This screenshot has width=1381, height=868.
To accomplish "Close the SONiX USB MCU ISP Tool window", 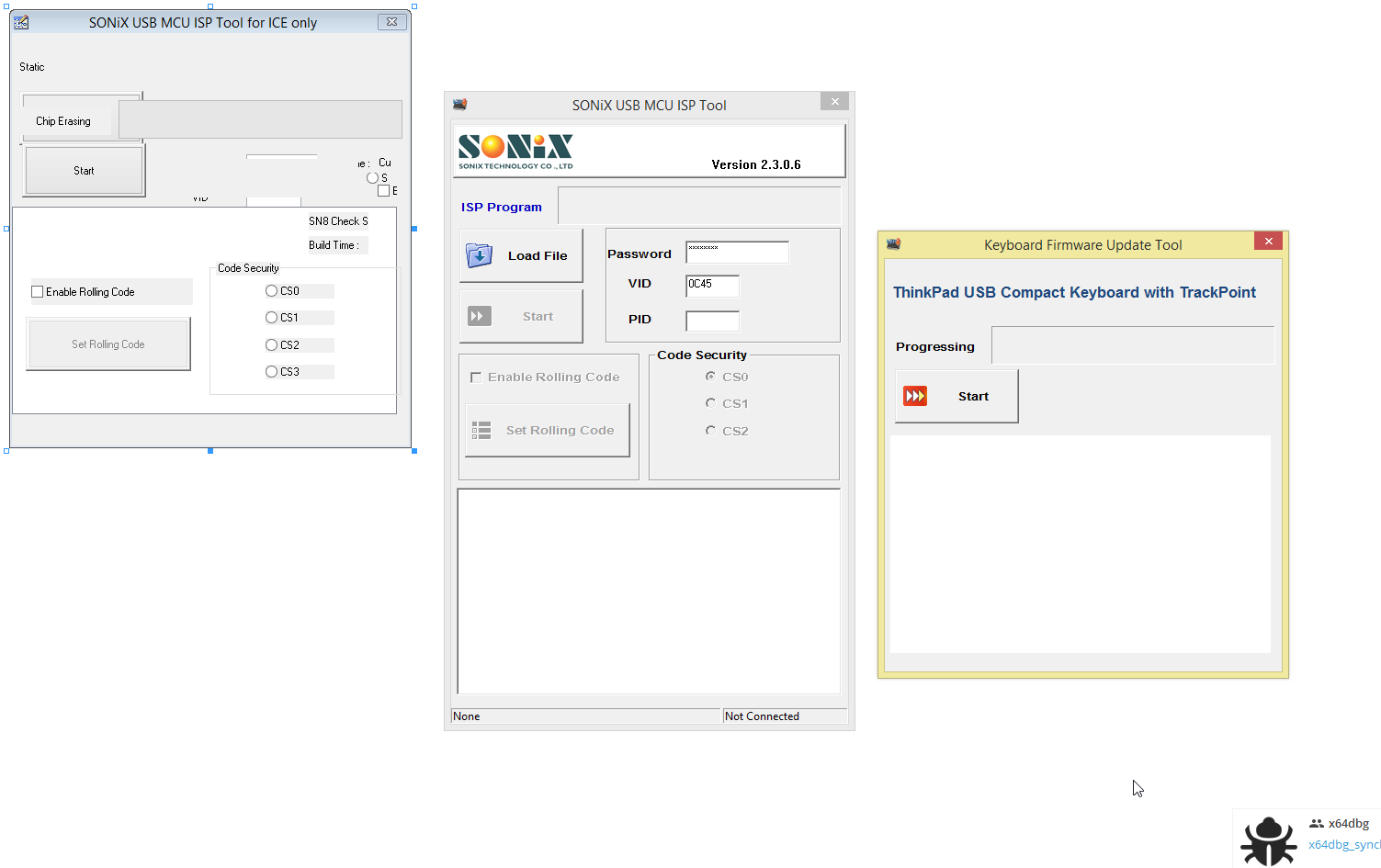I will 834,102.
